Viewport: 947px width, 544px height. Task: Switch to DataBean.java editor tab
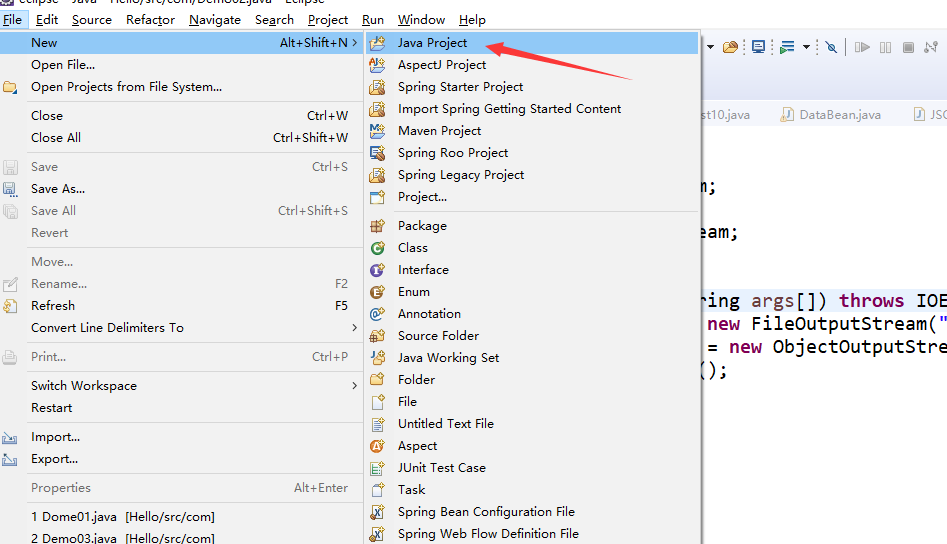coord(830,115)
